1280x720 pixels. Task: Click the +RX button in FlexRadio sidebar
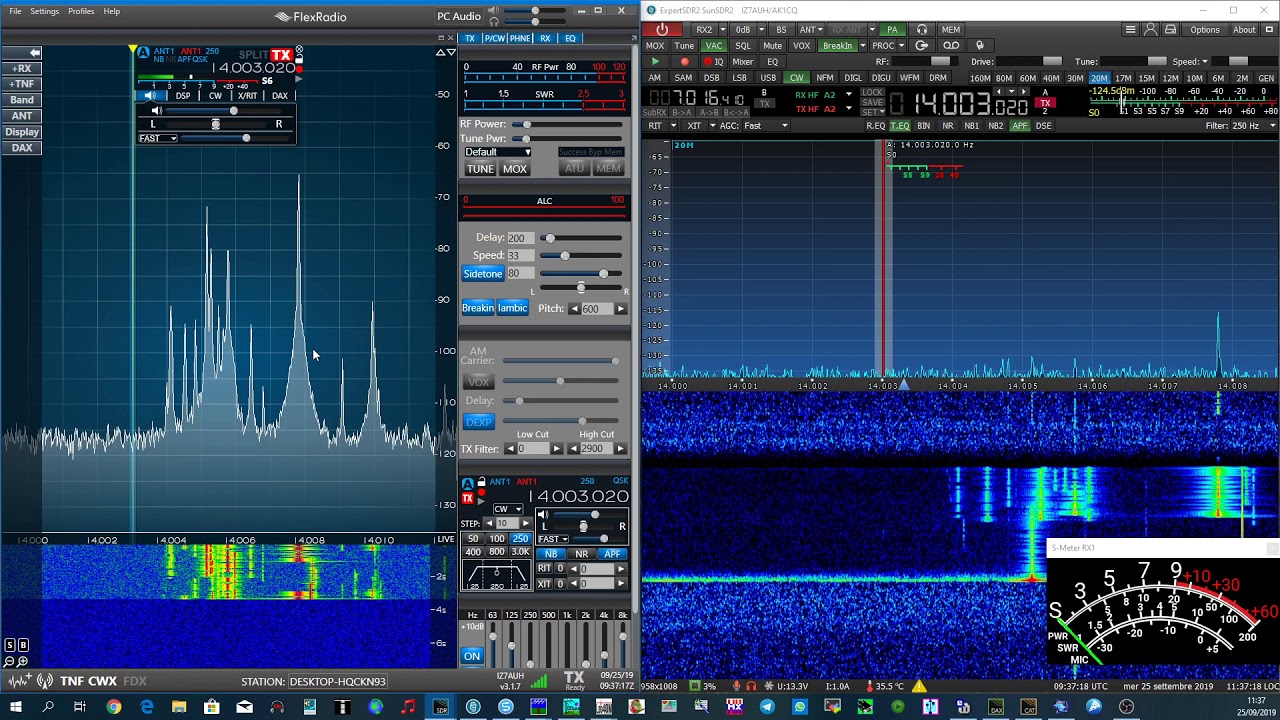[x=22, y=68]
